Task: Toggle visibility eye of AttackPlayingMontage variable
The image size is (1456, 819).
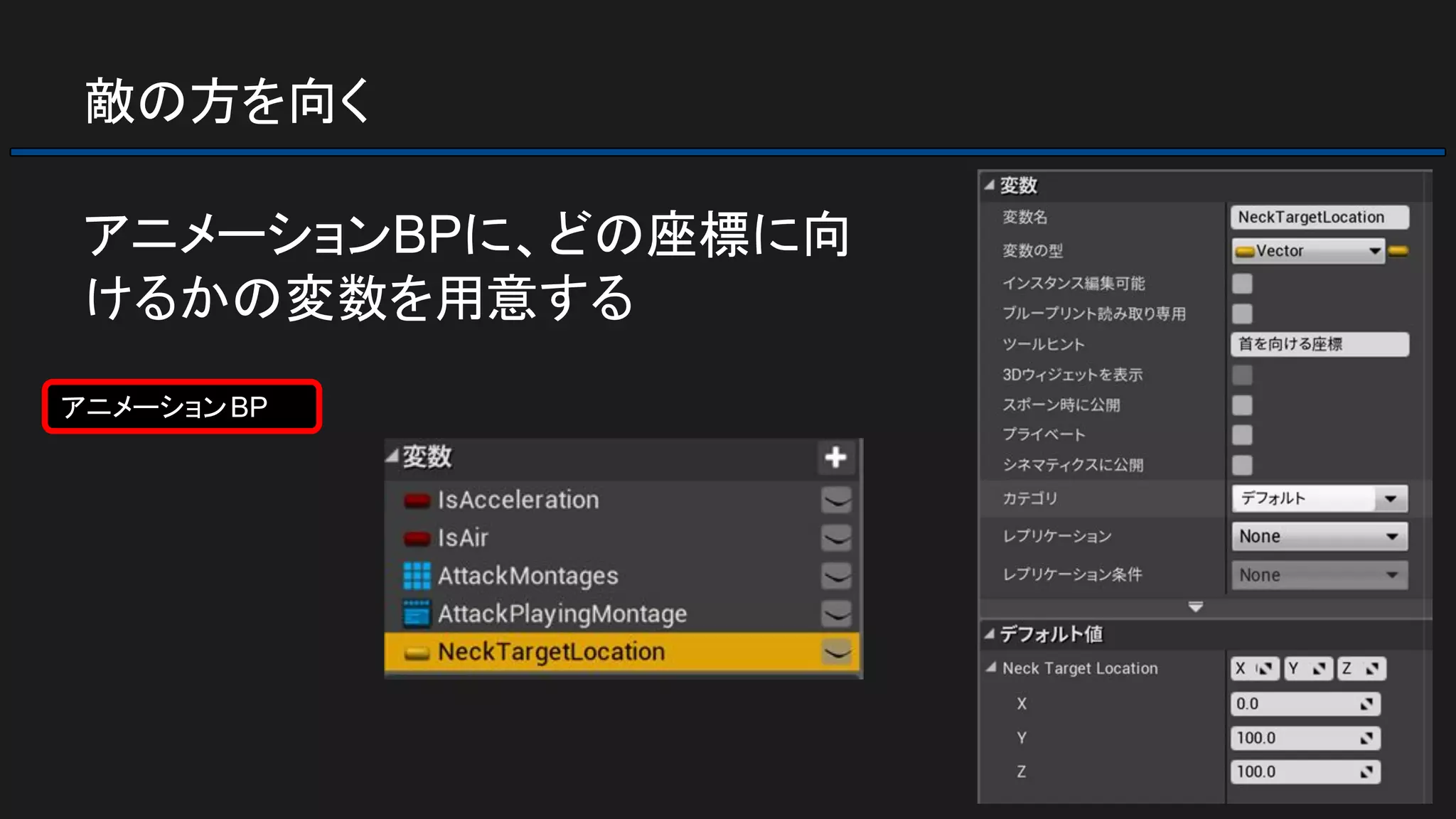Action: (x=836, y=614)
